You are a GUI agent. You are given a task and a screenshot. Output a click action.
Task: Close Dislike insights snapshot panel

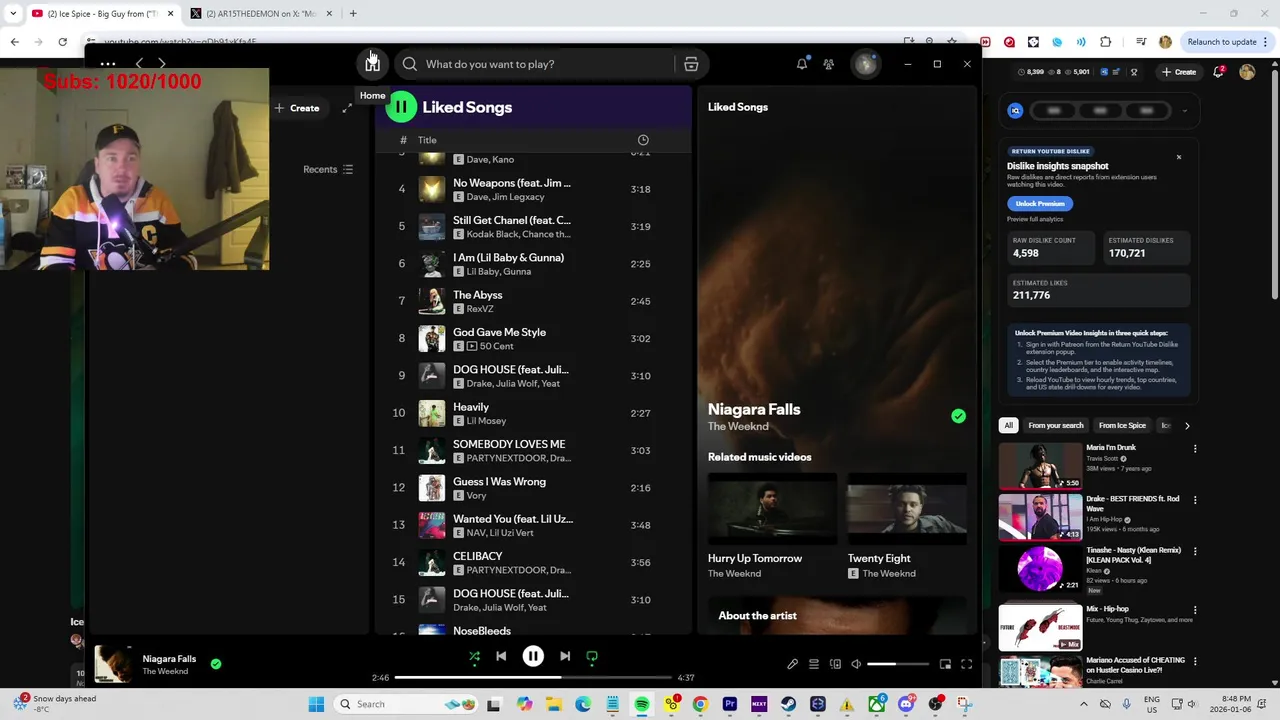coord(1178,157)
